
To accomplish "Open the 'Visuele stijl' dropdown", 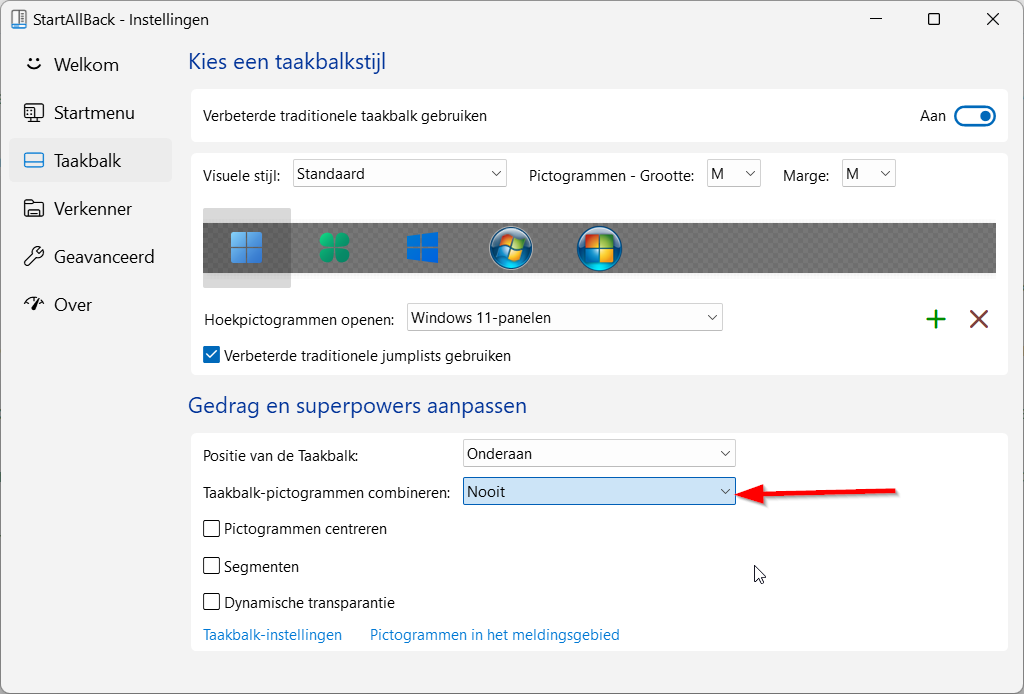I will coord(400,174).
